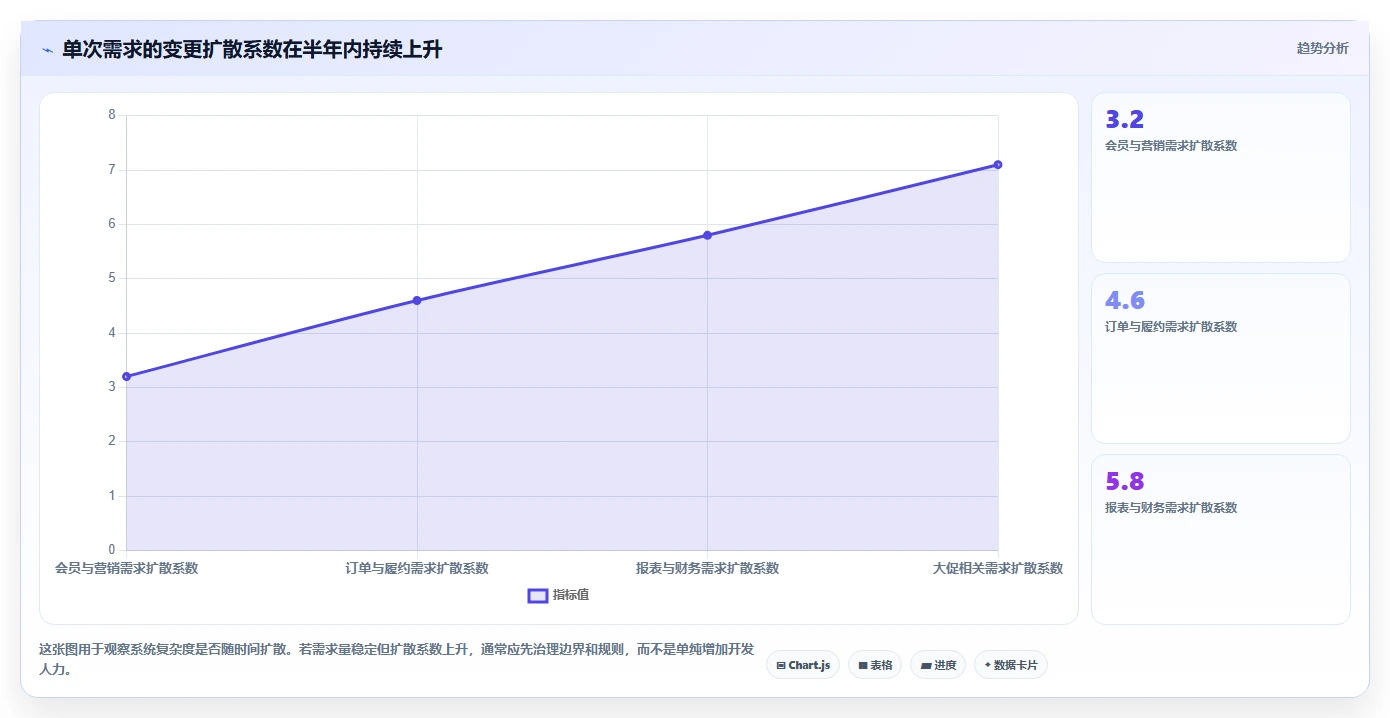Select the 4.6 订单与履约需求扩散系数 card
The width and height of the screenshot is (1390, 718).
(x=1221, y=358)
